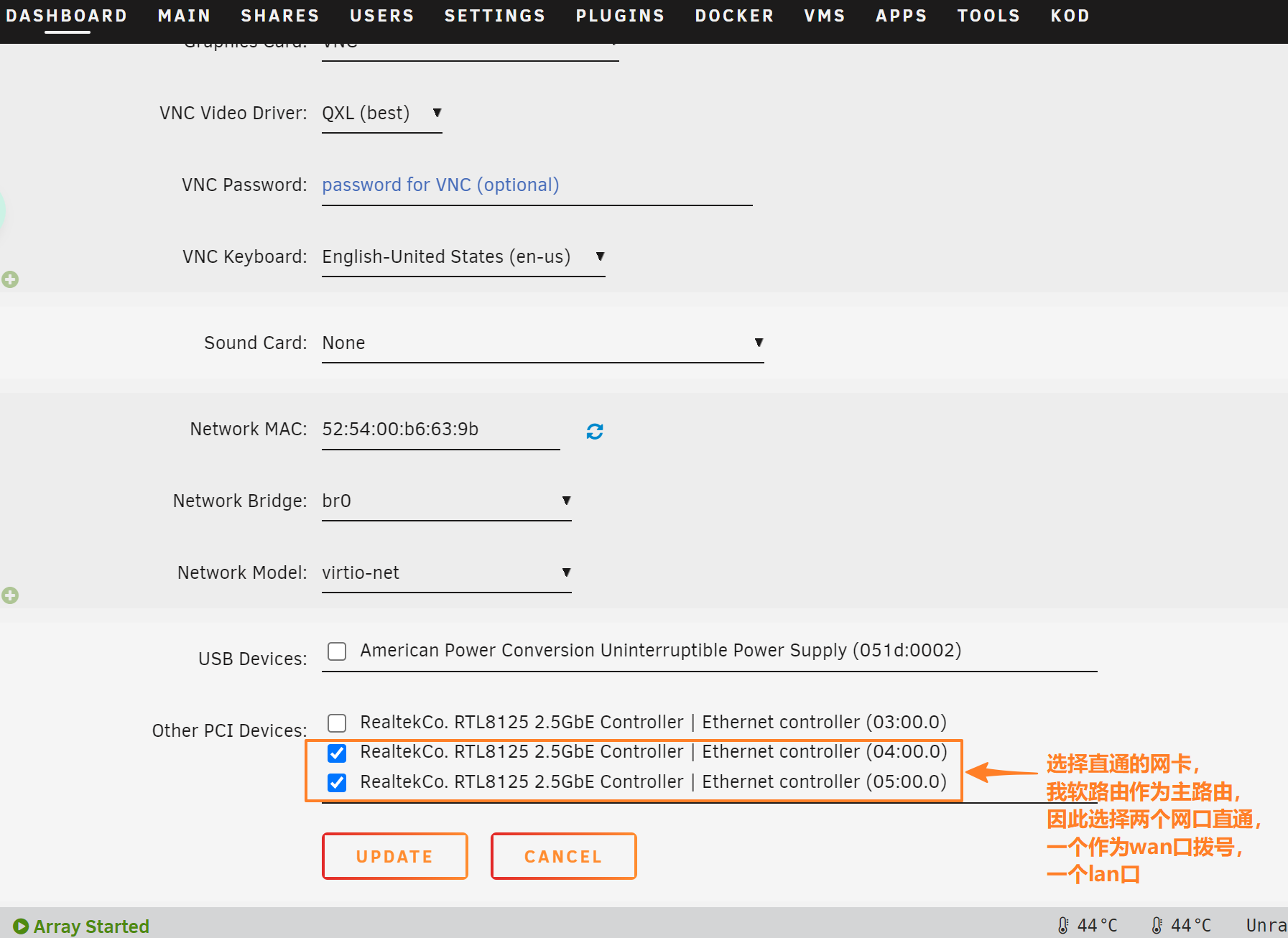
Task: Open the Settings tab
Action: coord(495,16)
